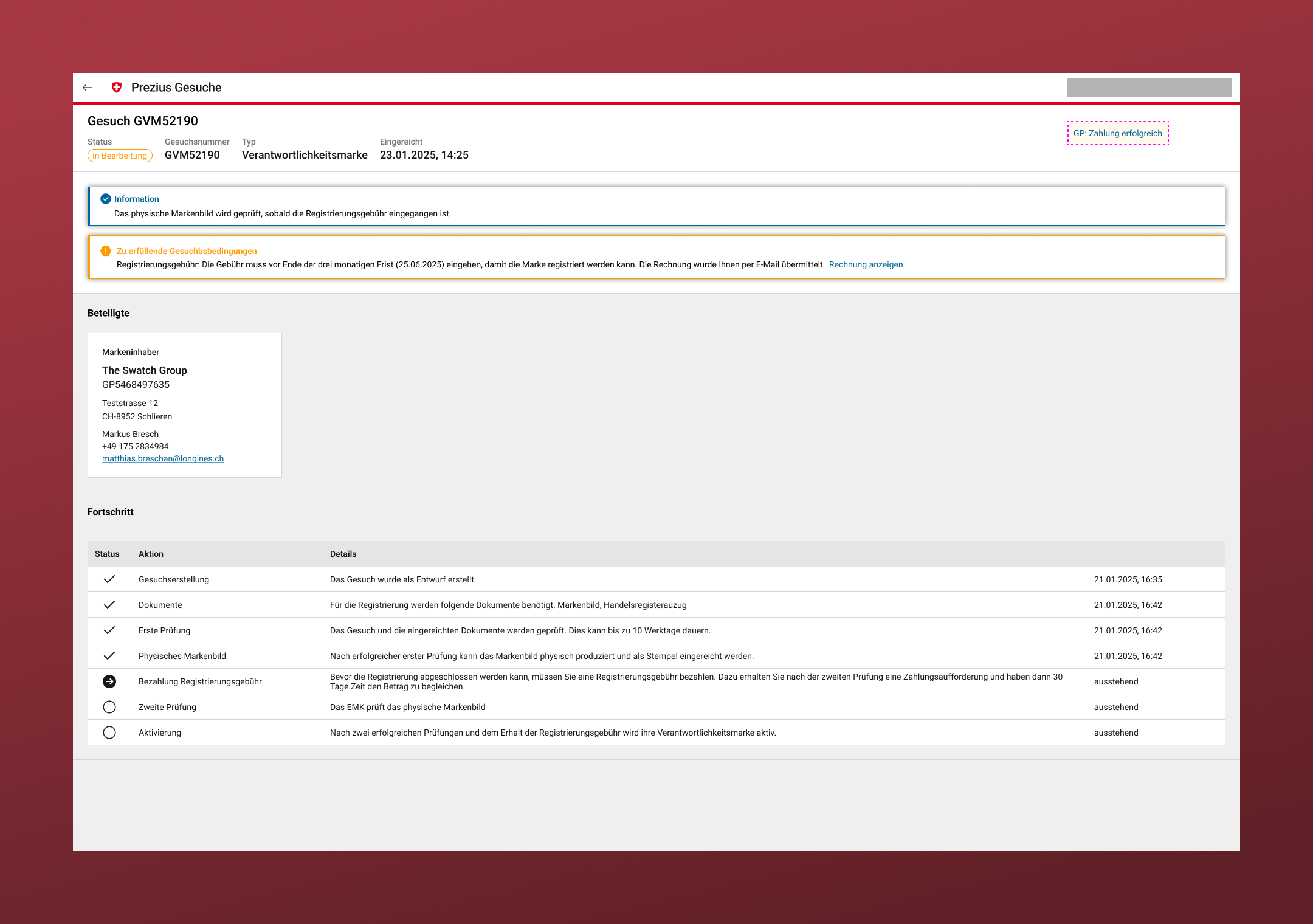This screenshot has height=924, width=1313.
Task: Click the empty circle beside Aktivierung
Action: [109, 733]
